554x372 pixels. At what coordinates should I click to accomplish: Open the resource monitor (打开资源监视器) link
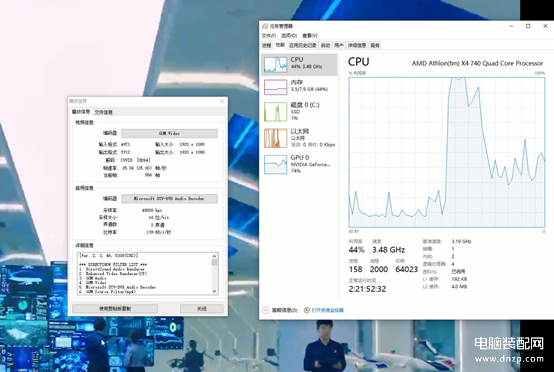click(x=327, y=310)
